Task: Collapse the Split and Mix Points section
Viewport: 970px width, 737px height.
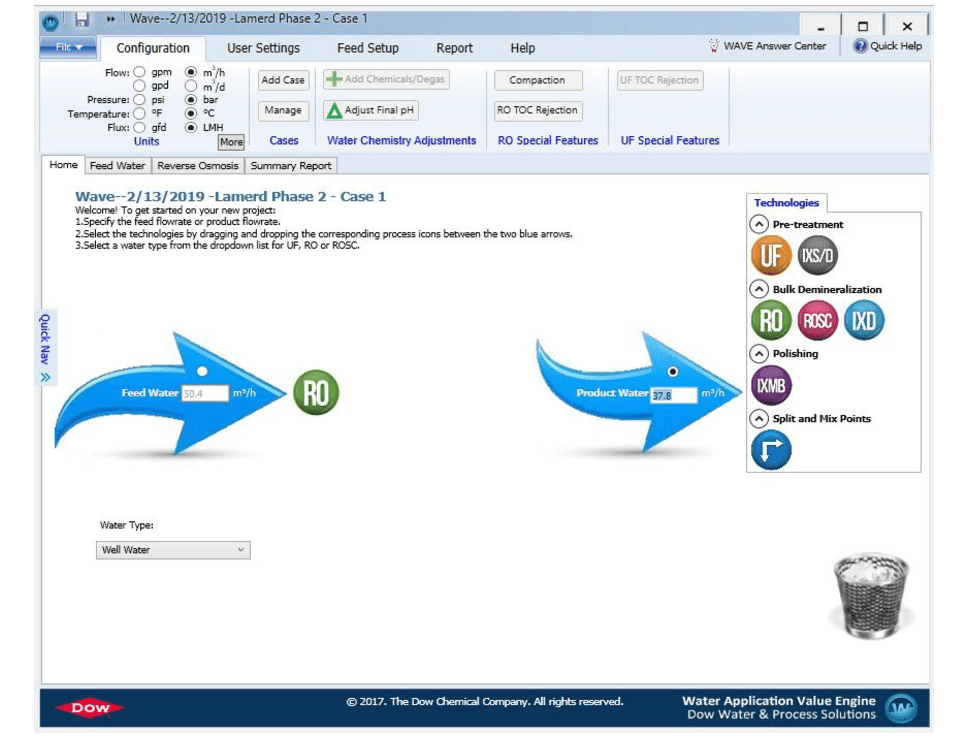Action: click(759, 418)
